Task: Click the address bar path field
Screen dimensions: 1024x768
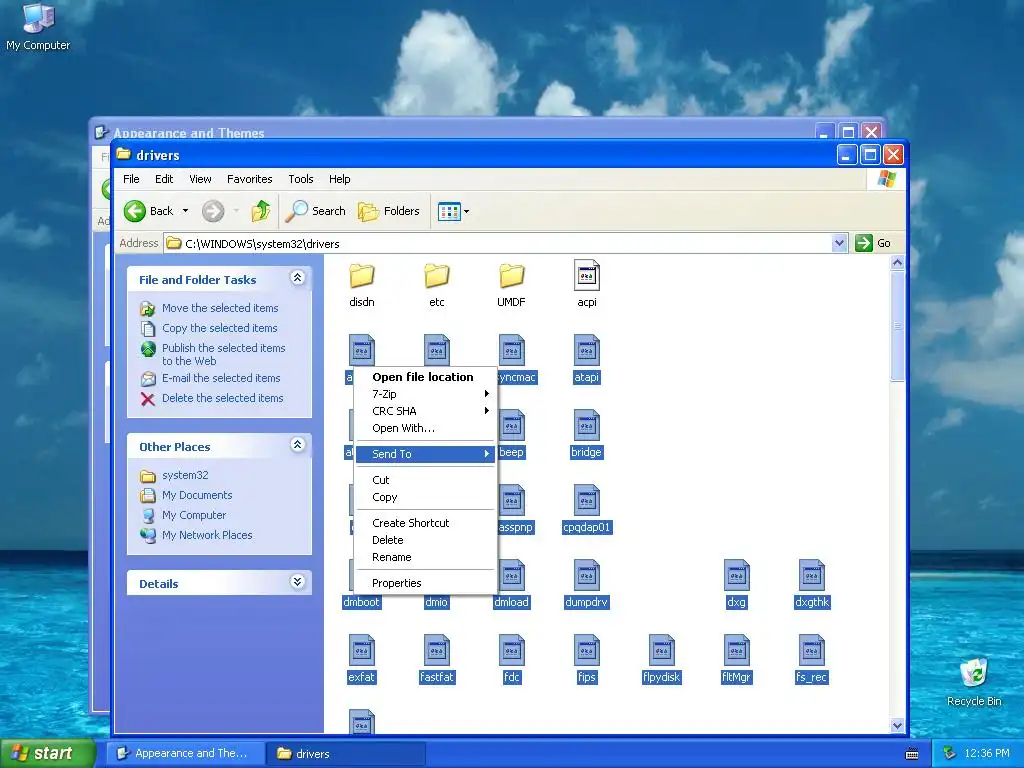Action: pos(498,244)
